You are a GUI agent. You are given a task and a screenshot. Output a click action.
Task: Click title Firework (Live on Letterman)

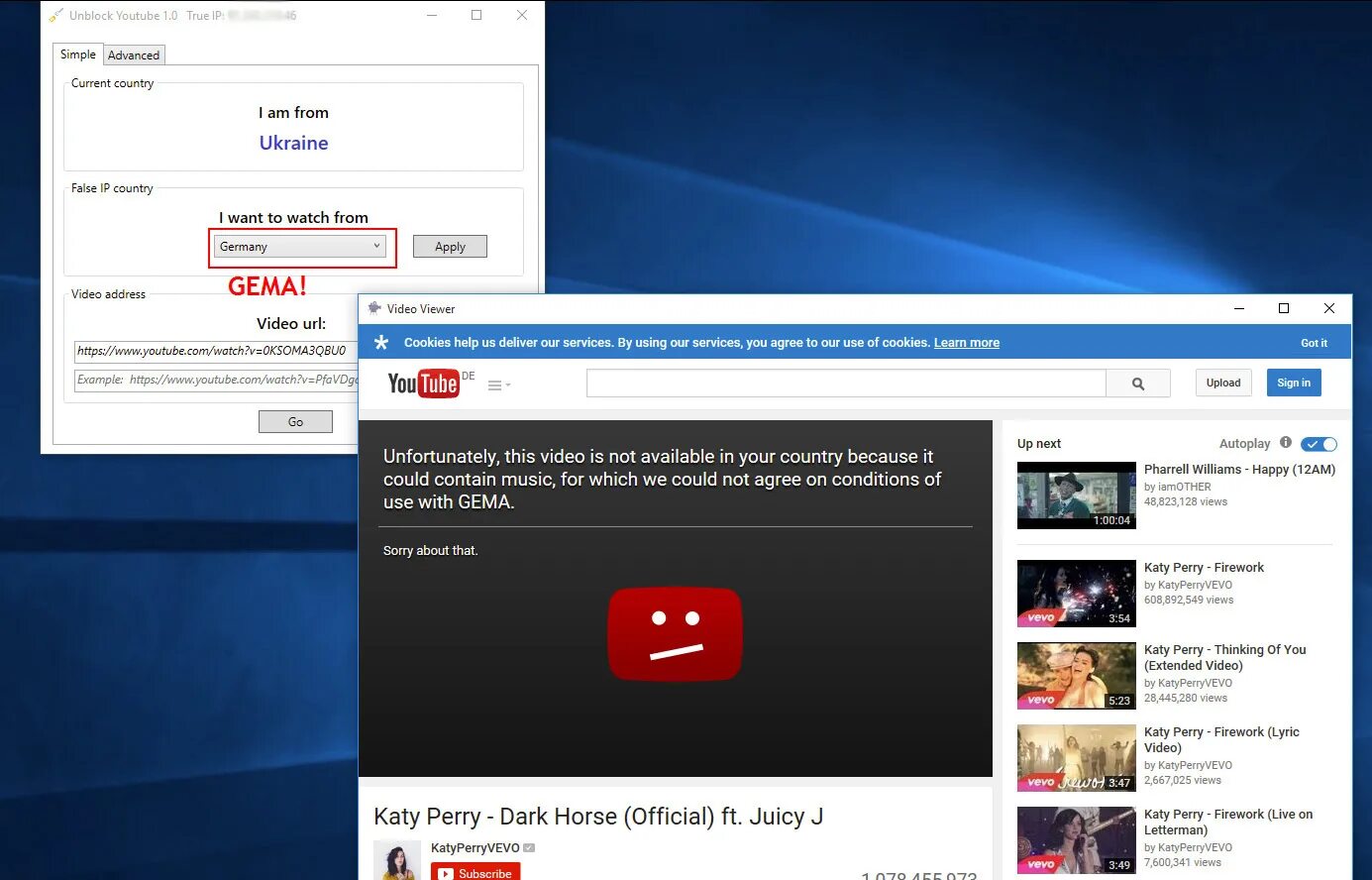point(1228,823)
